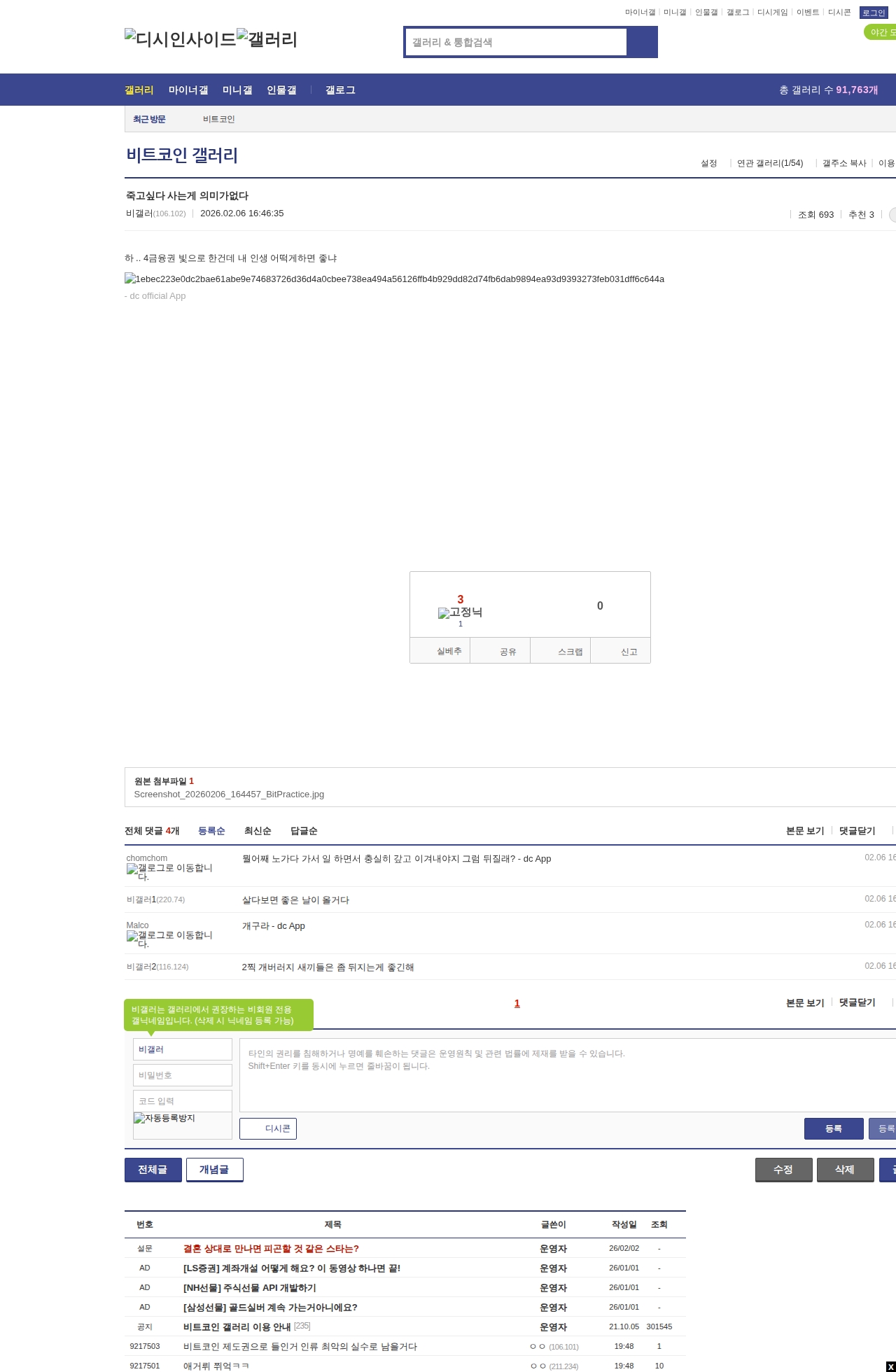
Task: Click the 고정닉 icon under upvote count
Action: tap(460, 612)
